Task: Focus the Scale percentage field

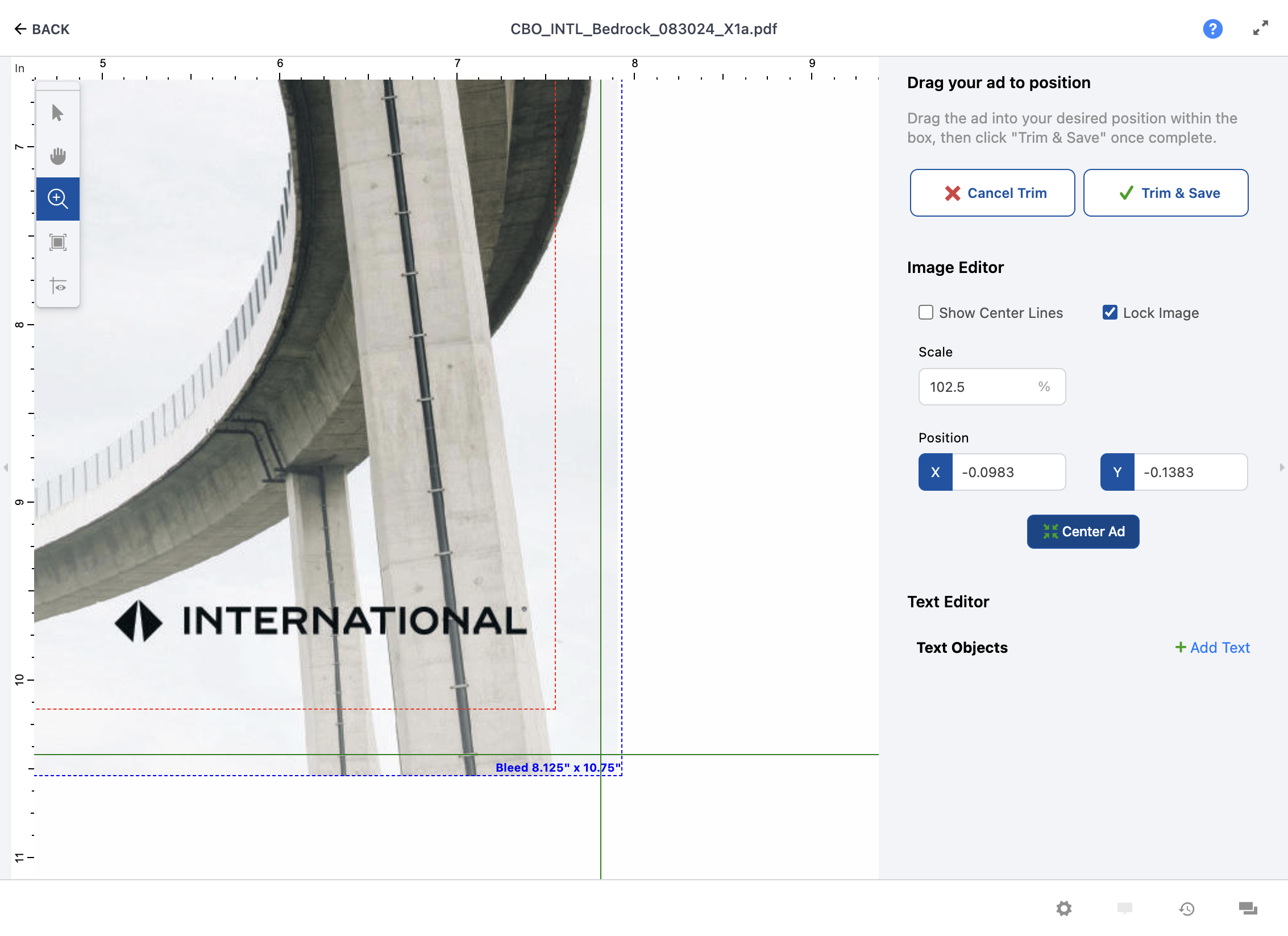Action: click(992, 387)
